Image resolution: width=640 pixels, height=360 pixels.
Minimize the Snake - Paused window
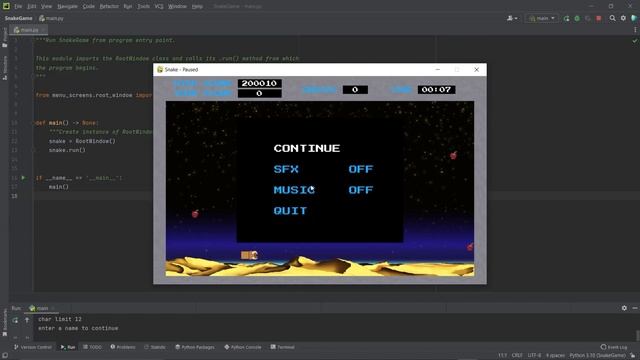coord(438,69)
